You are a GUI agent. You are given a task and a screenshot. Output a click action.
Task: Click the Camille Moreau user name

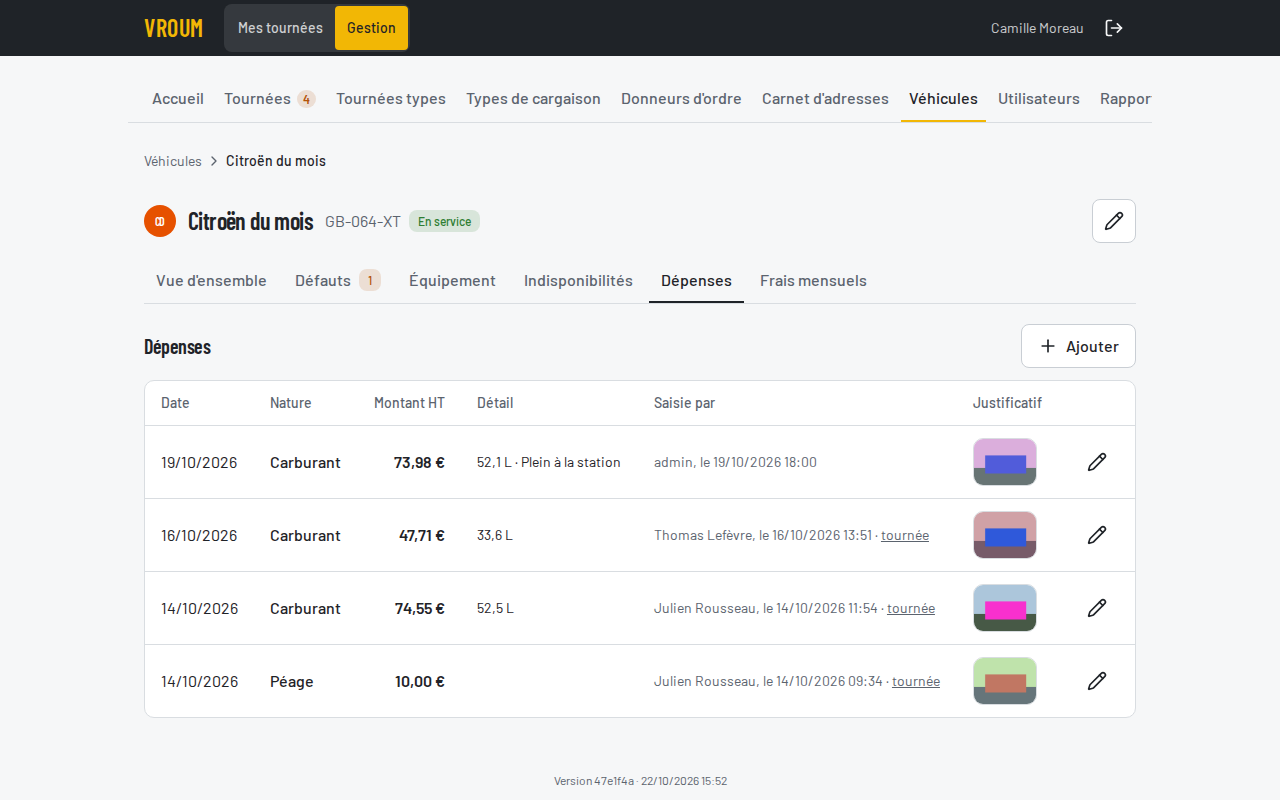[1037, 28]
